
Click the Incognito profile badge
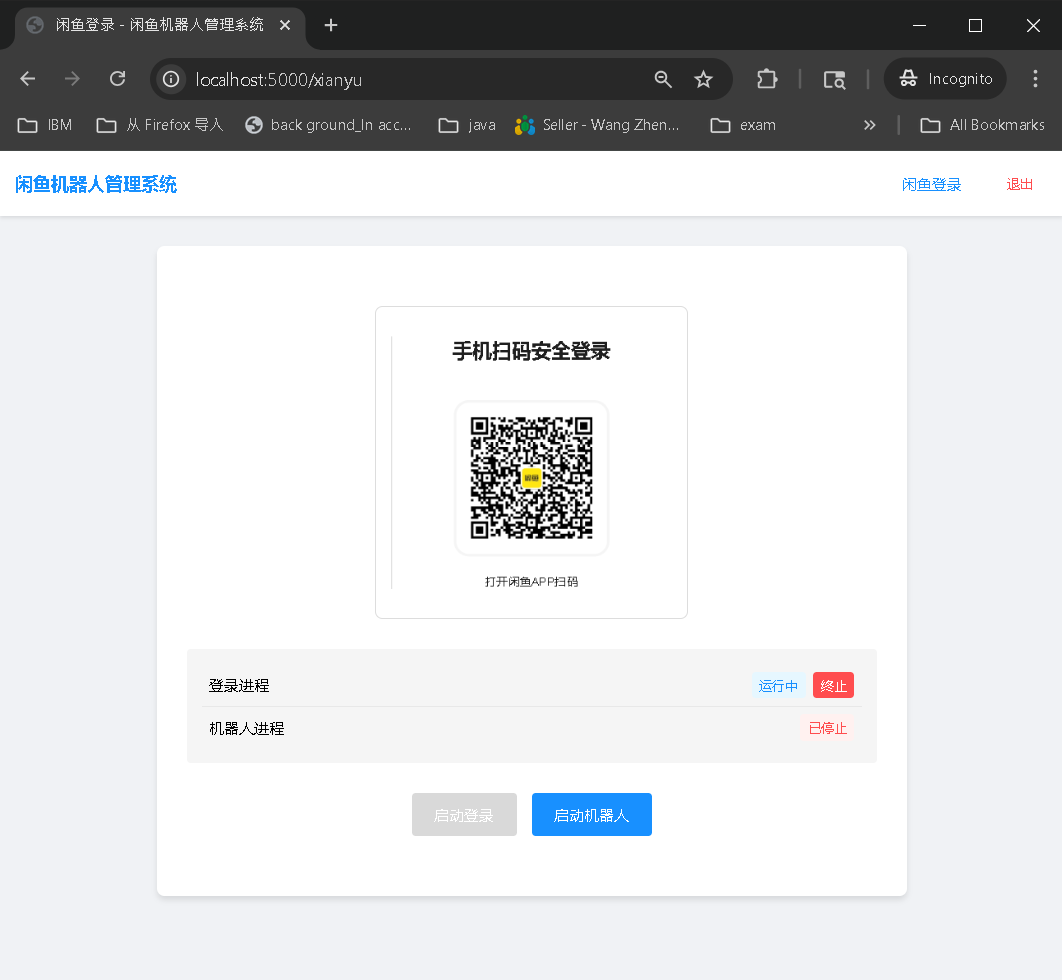(x=944, y=78)
